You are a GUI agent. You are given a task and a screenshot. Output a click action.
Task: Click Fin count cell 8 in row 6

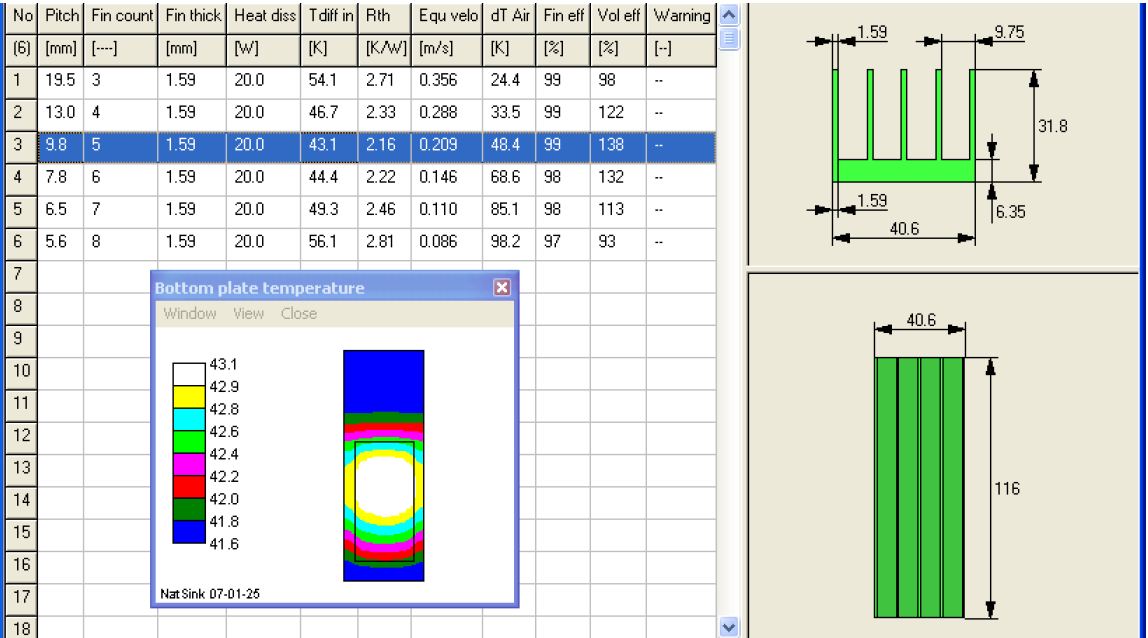click(x=121, y=242)
